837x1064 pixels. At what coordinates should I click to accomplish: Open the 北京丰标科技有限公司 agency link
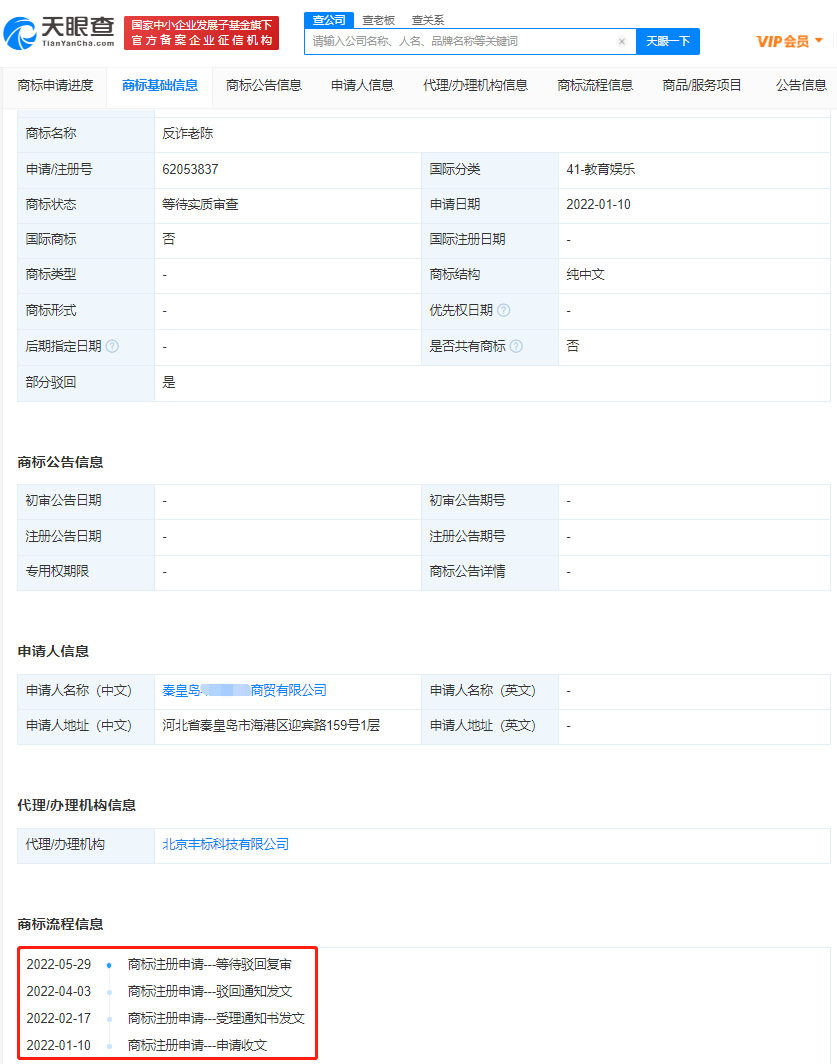pos(225,844)
